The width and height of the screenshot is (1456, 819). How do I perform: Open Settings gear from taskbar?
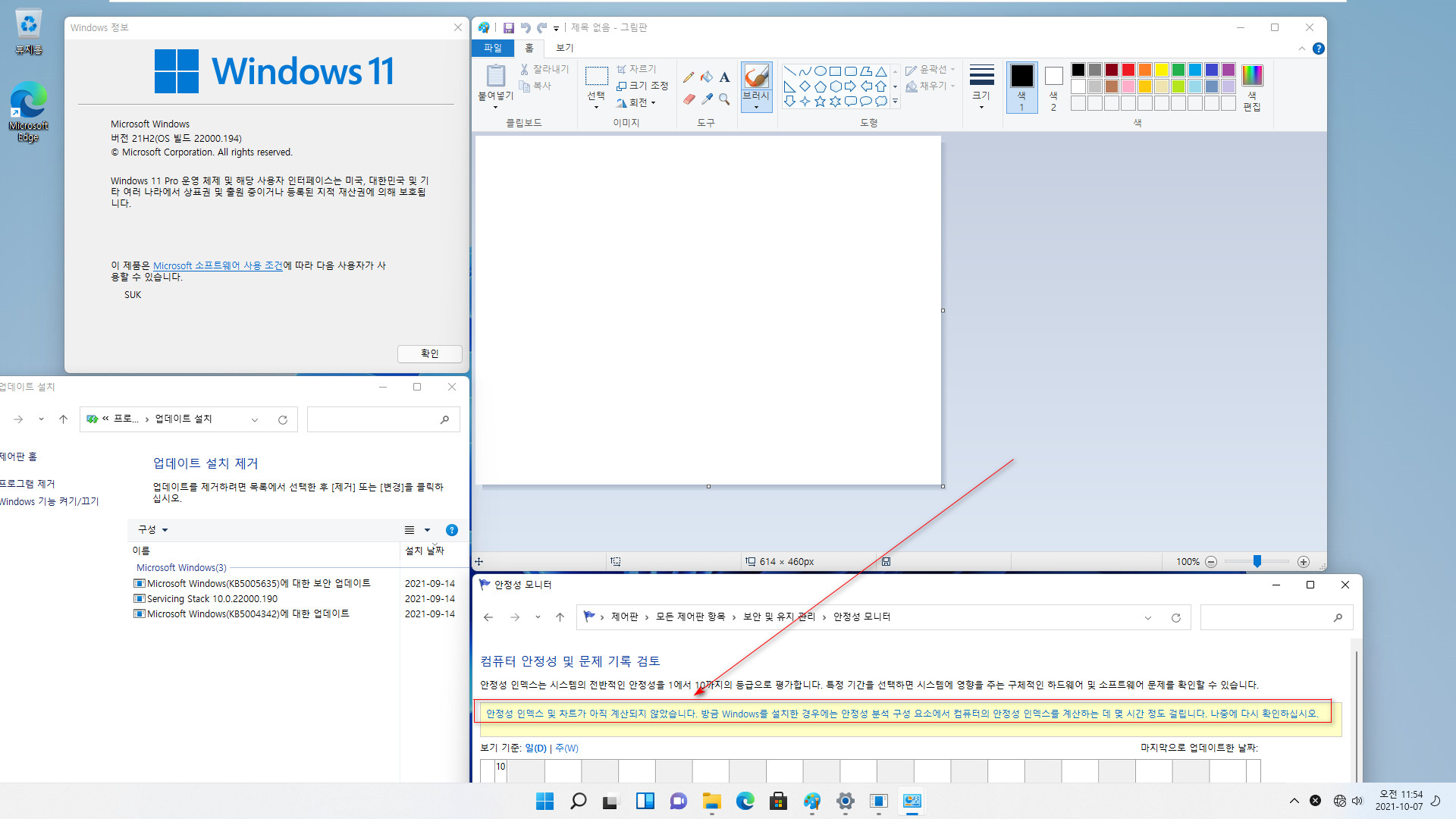click(x=845, y=801)
